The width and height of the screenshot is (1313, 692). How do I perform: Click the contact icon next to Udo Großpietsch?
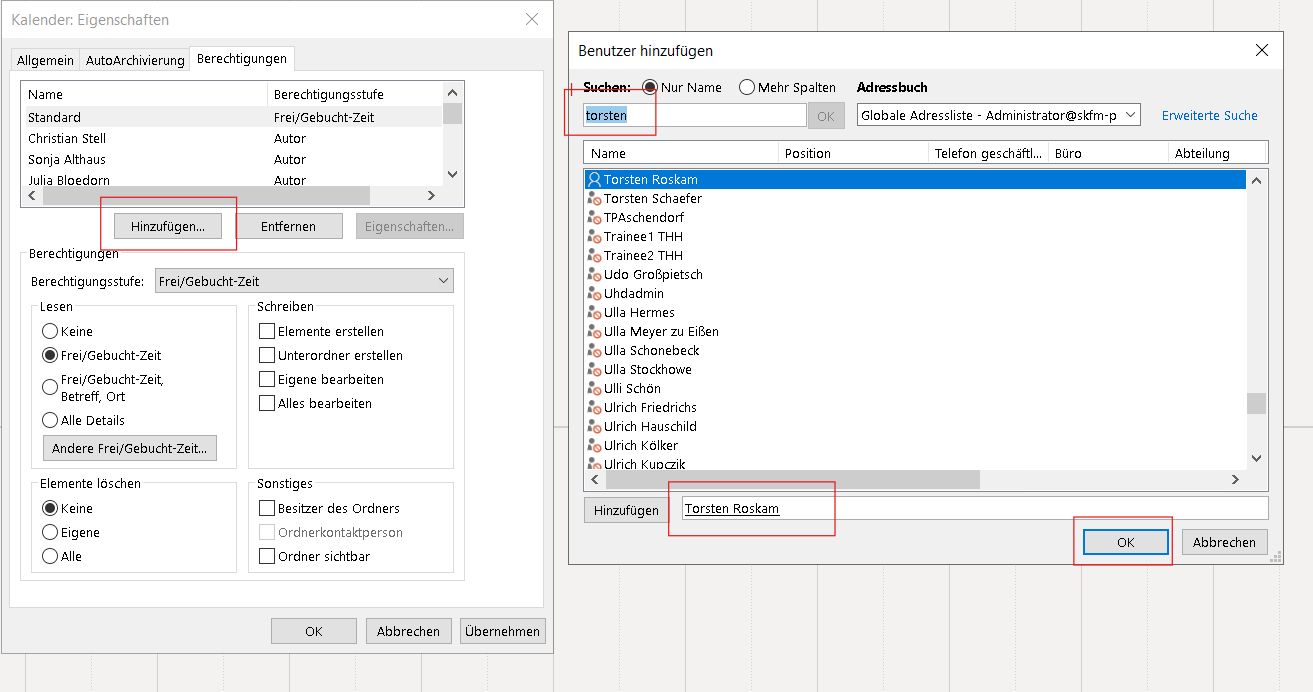click(x=594, y=275)
